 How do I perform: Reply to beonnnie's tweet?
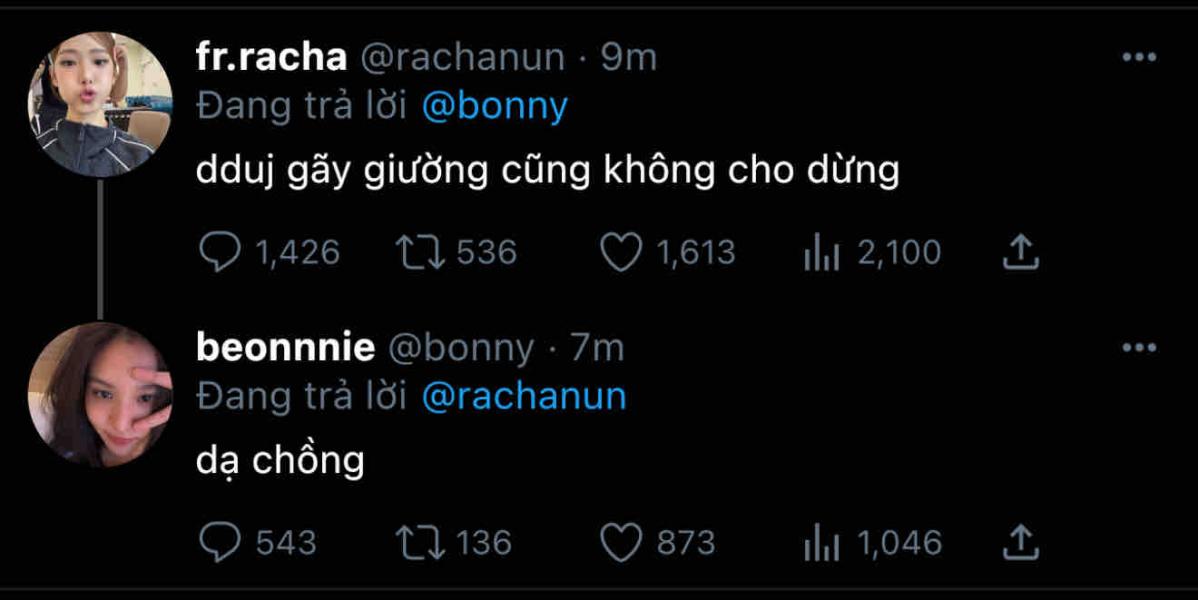click(x=218, y=543)
